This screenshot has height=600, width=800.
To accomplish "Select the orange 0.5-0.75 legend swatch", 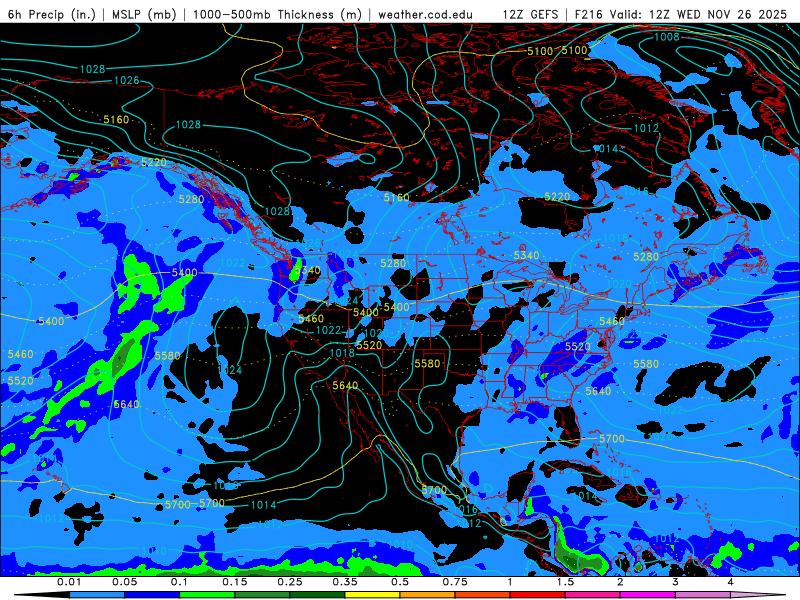I will click(x=428, y=595).
